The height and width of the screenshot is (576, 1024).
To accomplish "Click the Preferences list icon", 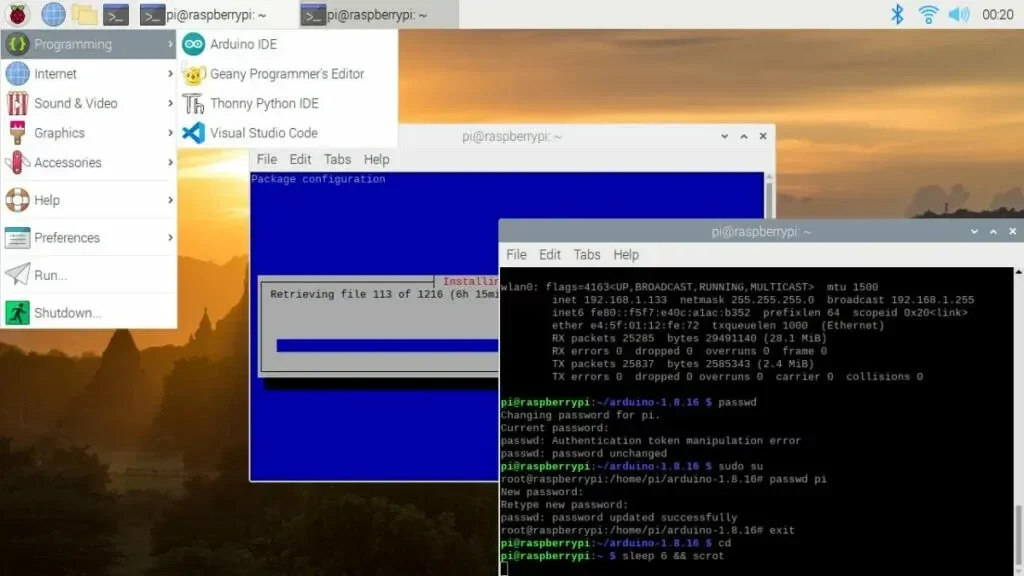I will [18, 238].
